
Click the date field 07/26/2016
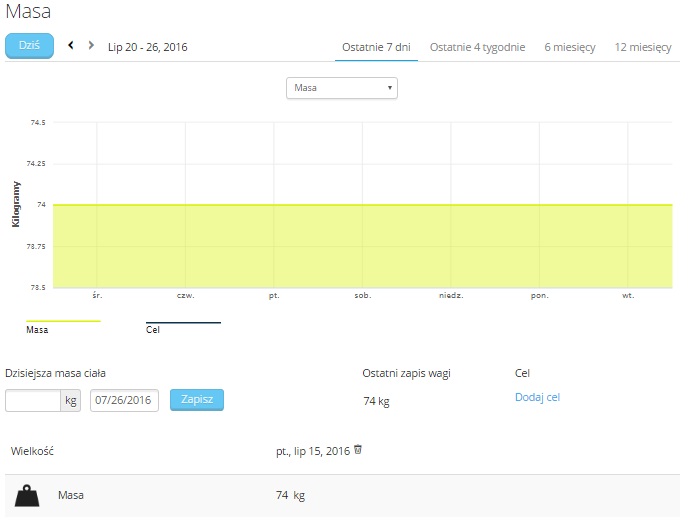pos(124,400)
